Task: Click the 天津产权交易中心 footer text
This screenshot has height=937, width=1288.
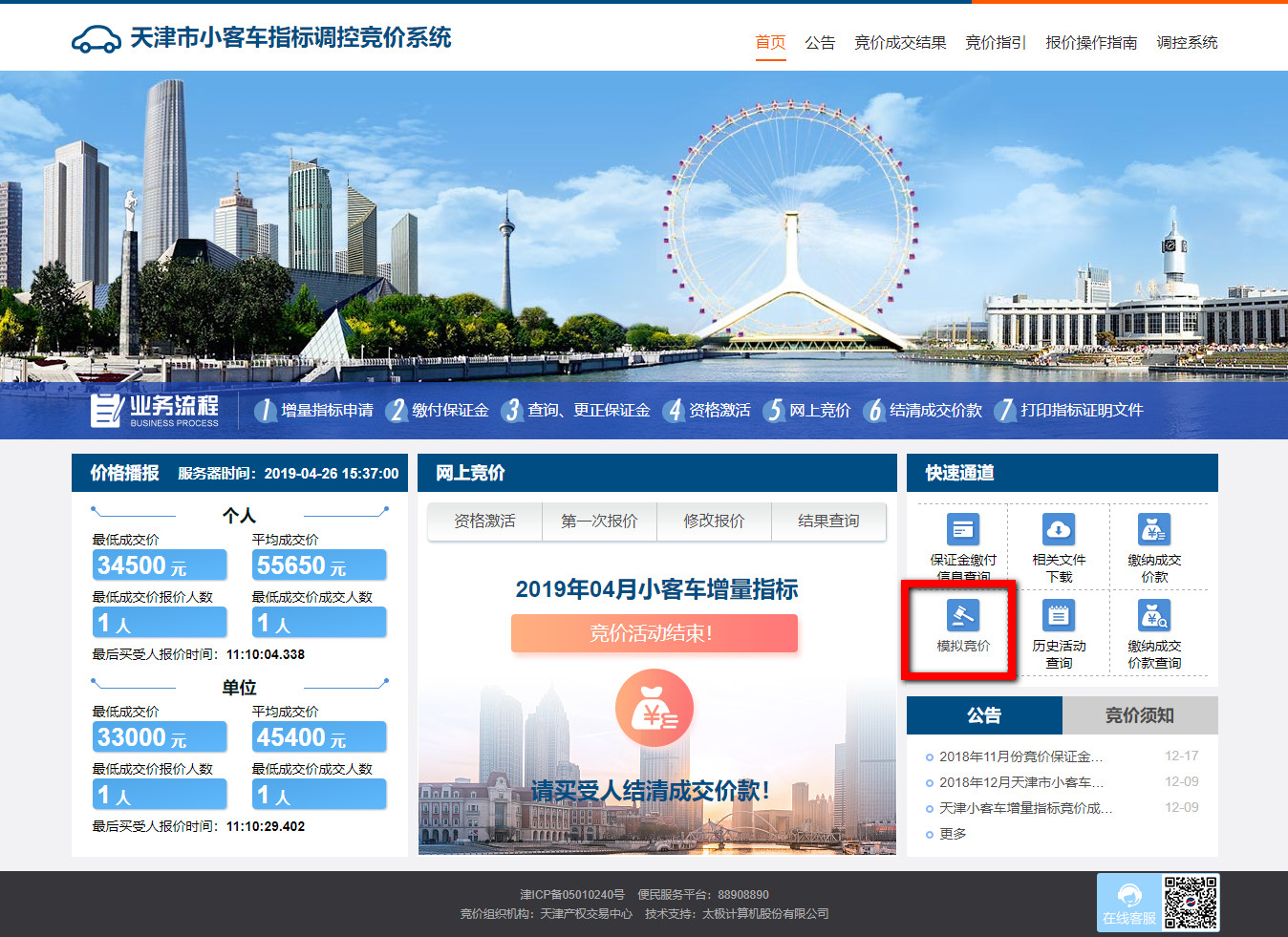Action: click(x=586, y=914)
